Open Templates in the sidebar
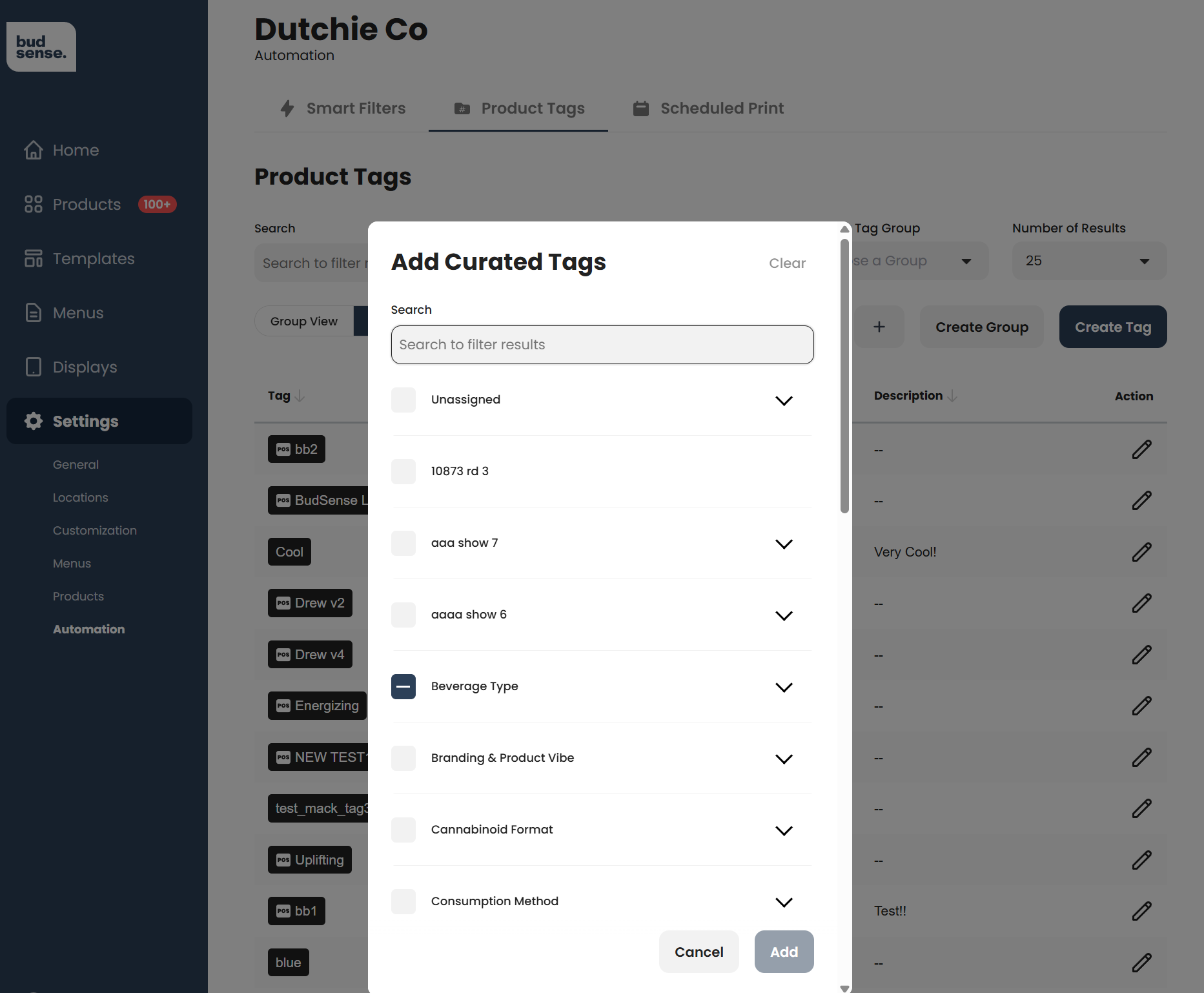This screenshot has width=1204, height=993. [79, 259]
